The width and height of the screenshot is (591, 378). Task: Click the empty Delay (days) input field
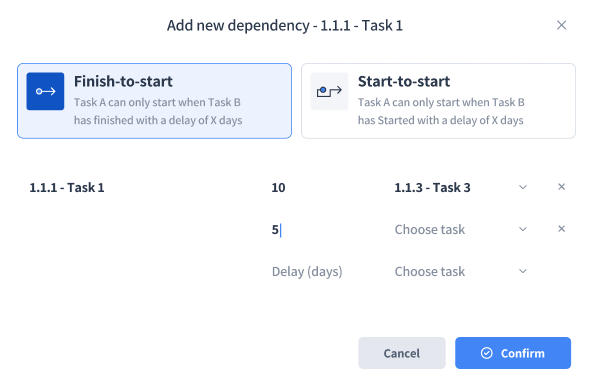(x=325, y=271)
